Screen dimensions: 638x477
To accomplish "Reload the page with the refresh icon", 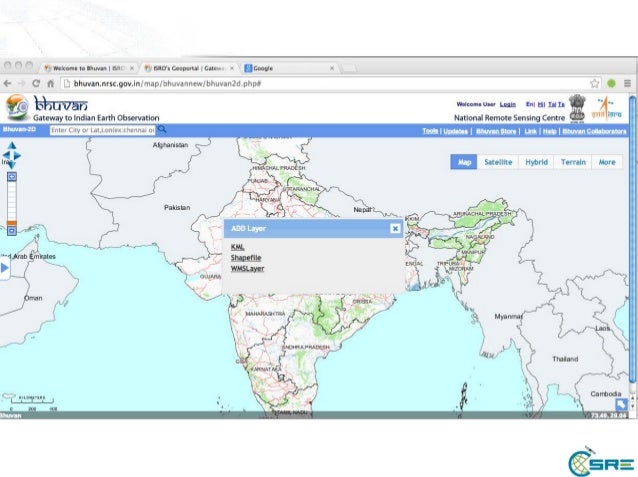I will point(36,83).
